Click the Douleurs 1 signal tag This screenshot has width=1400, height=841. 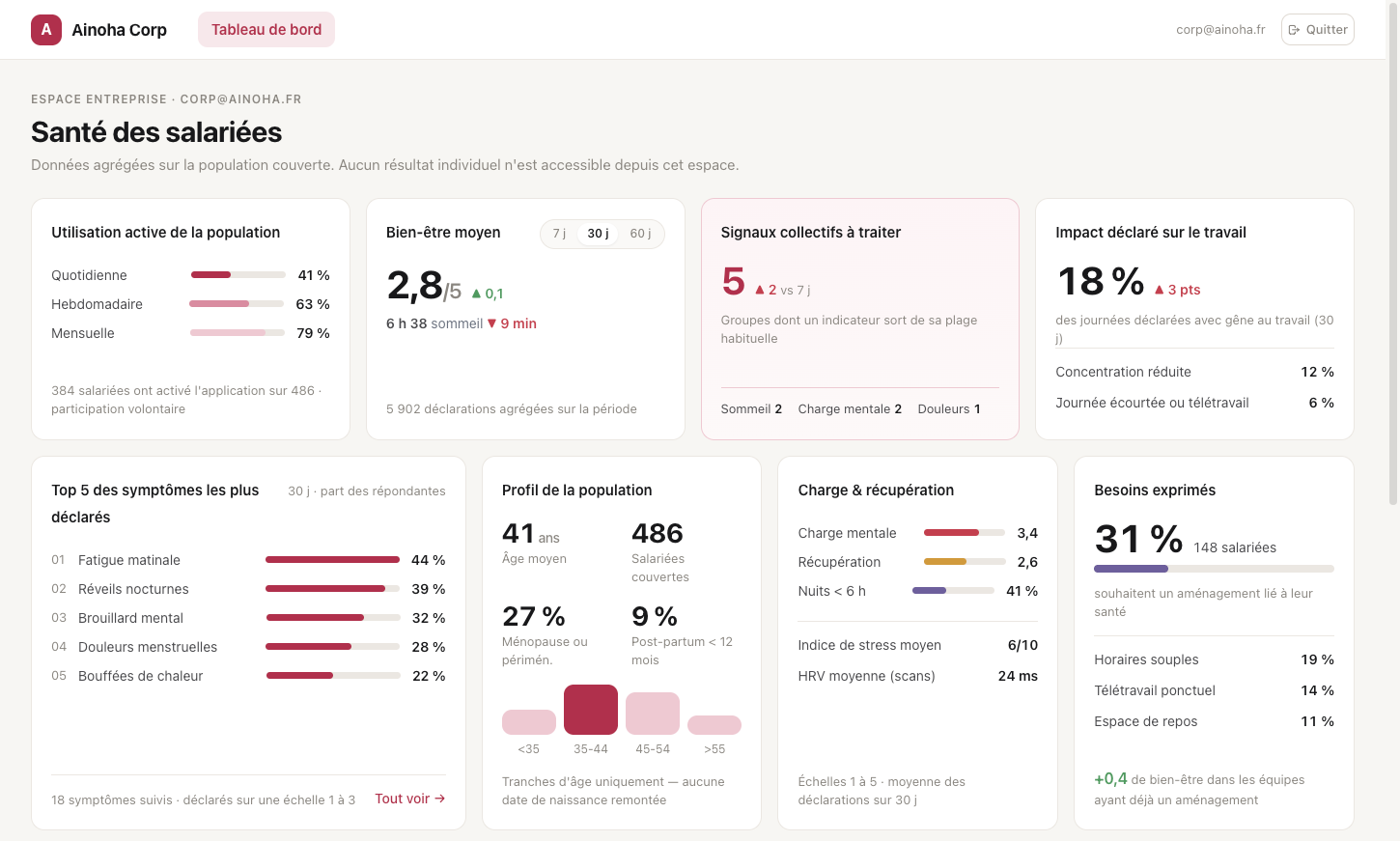point(949,409)
